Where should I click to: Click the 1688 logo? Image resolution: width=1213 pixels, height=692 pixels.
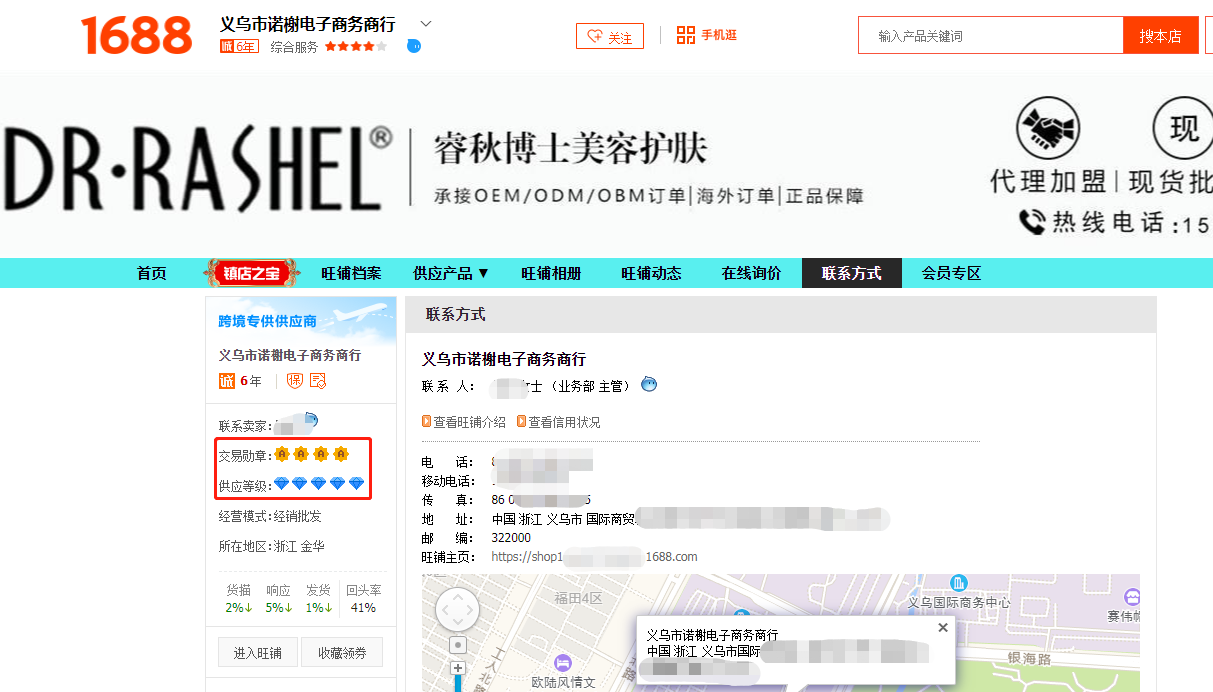click(136, 35)
